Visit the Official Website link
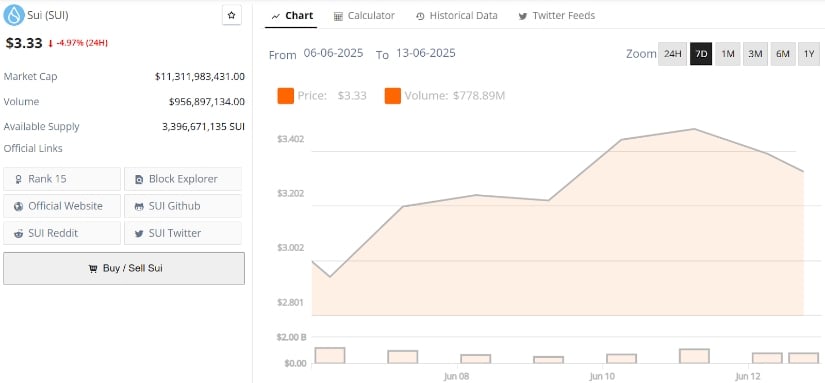 click(x=62, y=206)
